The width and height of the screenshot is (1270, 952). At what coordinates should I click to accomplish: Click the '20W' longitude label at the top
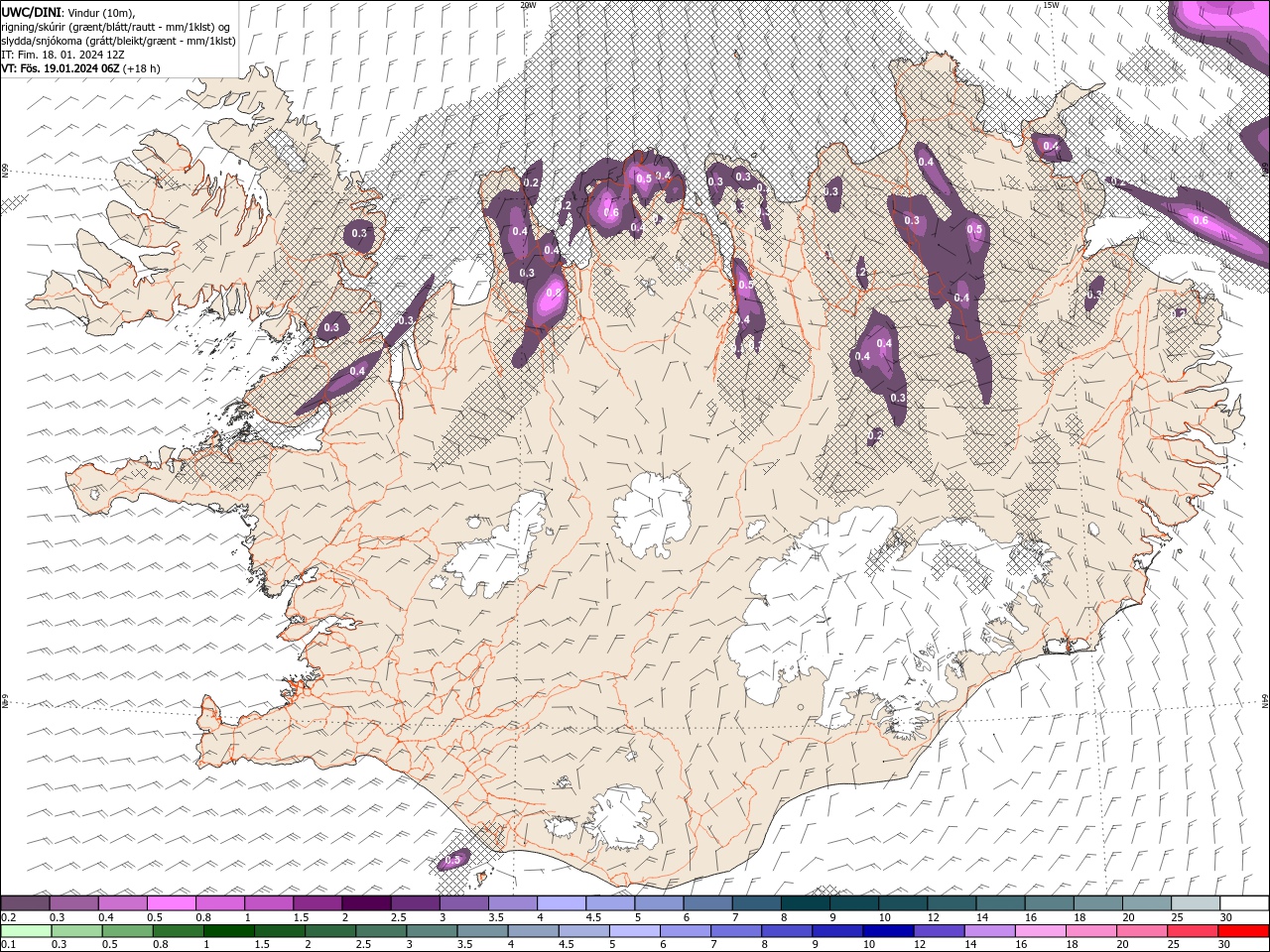coord(528,5)
